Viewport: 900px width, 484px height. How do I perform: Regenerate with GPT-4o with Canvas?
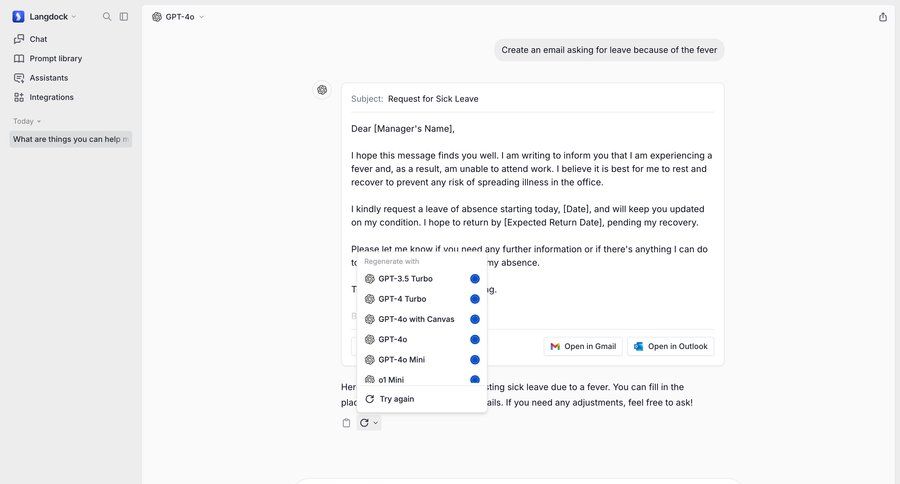[x=422, y=319]
